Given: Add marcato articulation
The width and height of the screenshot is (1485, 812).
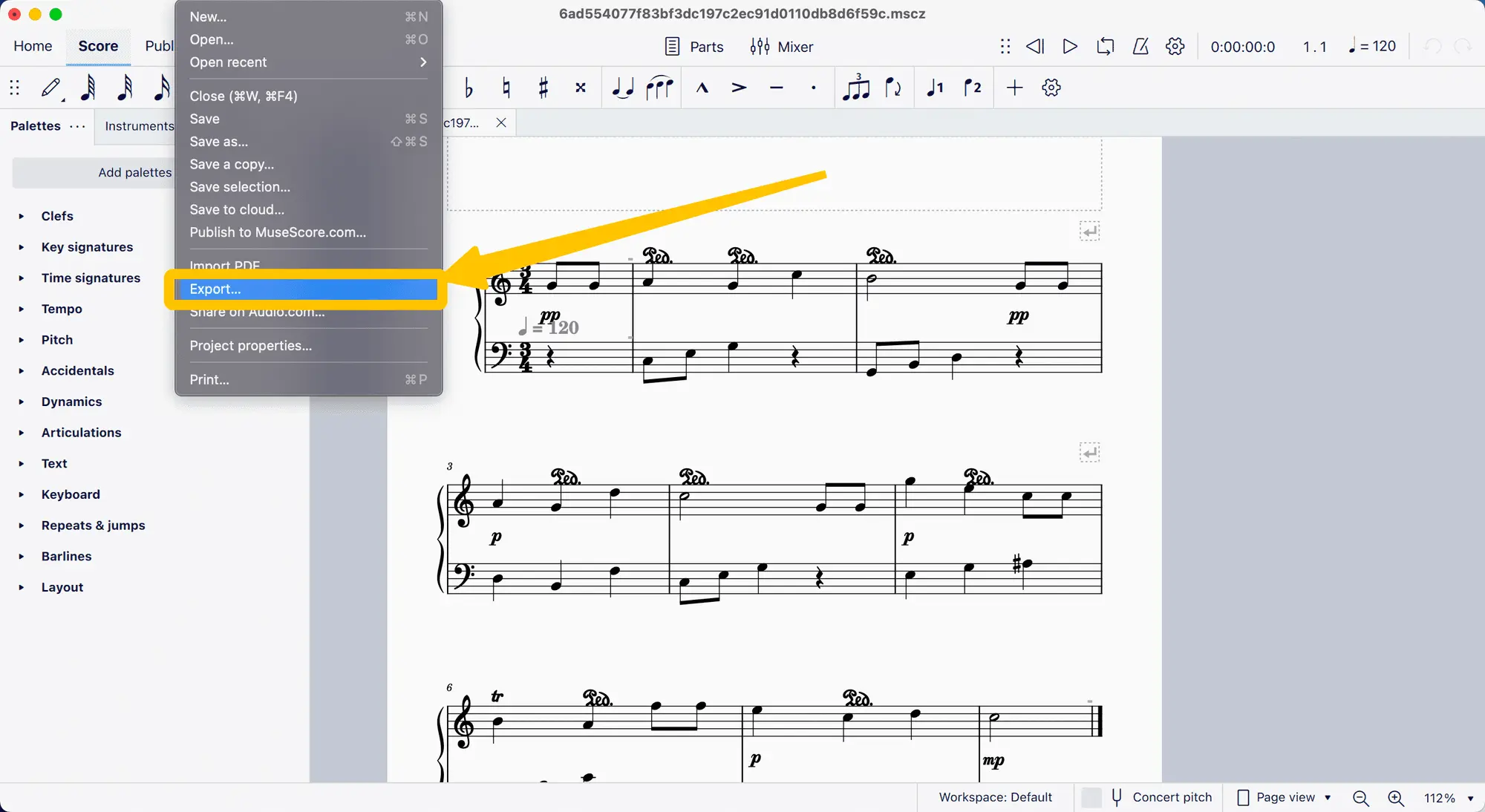Looking at the screenshot, I should pos(702,88).
